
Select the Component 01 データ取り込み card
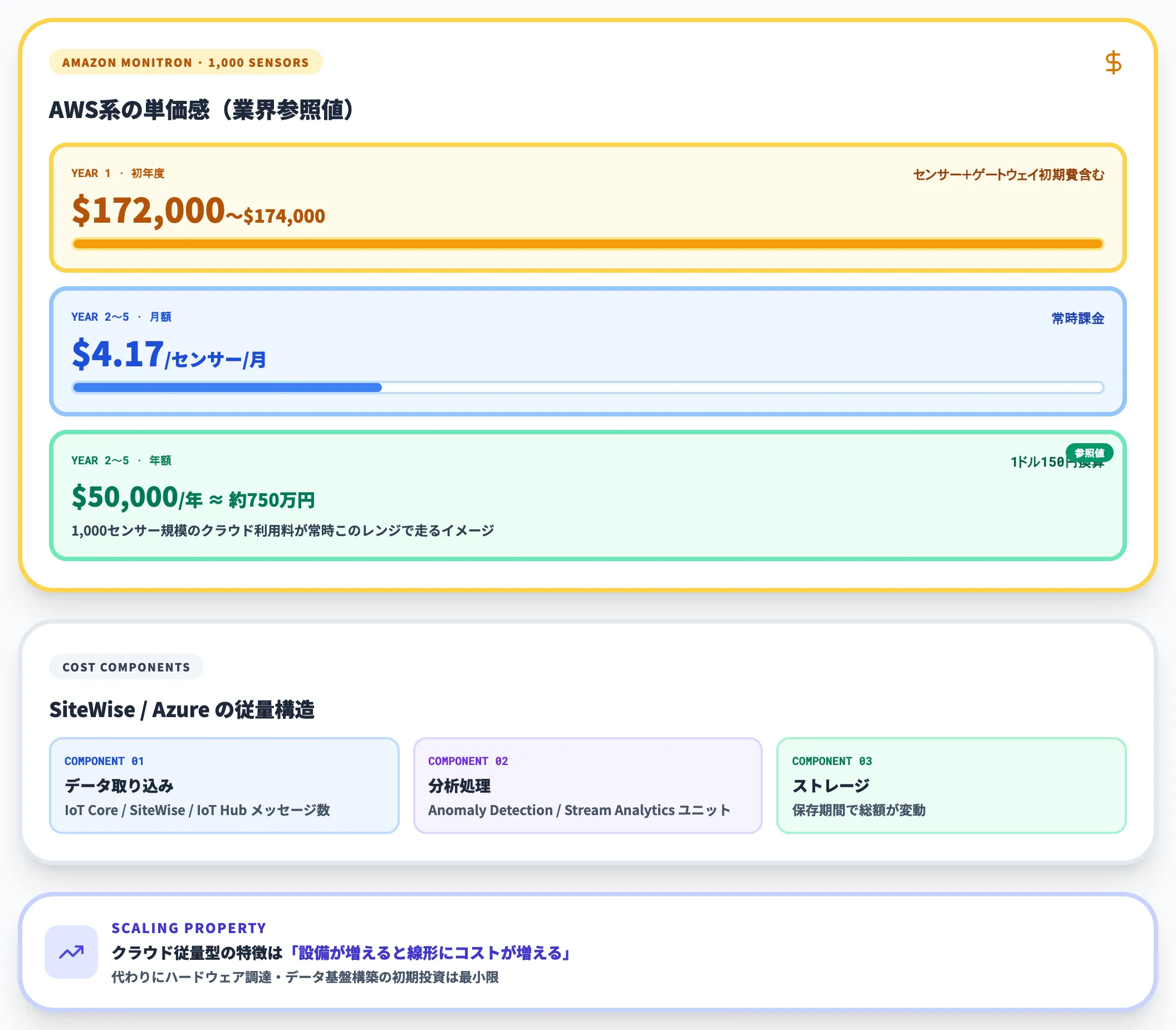pyautogui.click(x=224, y=785)
